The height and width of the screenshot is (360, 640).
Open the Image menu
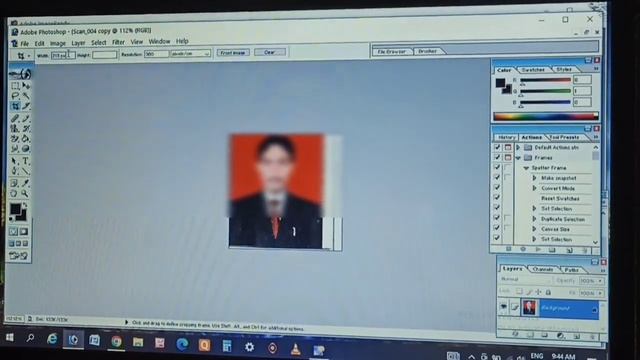point(58,43)
